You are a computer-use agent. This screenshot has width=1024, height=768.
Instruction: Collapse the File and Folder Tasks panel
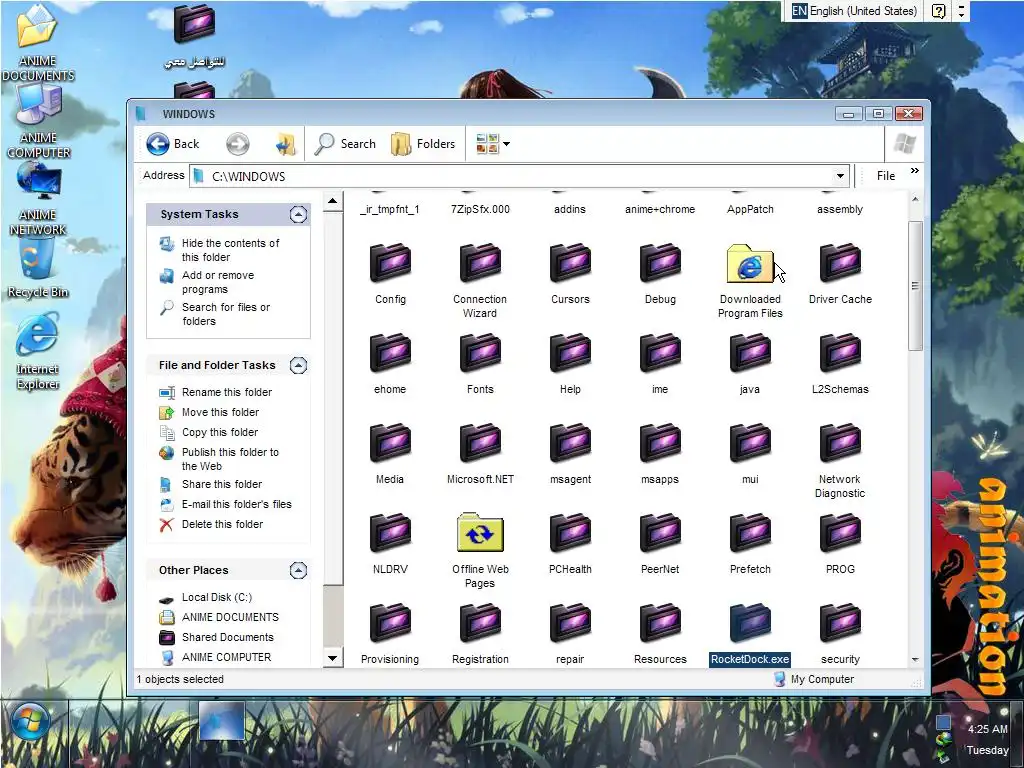pyautogui.click(x=298, y=365)
